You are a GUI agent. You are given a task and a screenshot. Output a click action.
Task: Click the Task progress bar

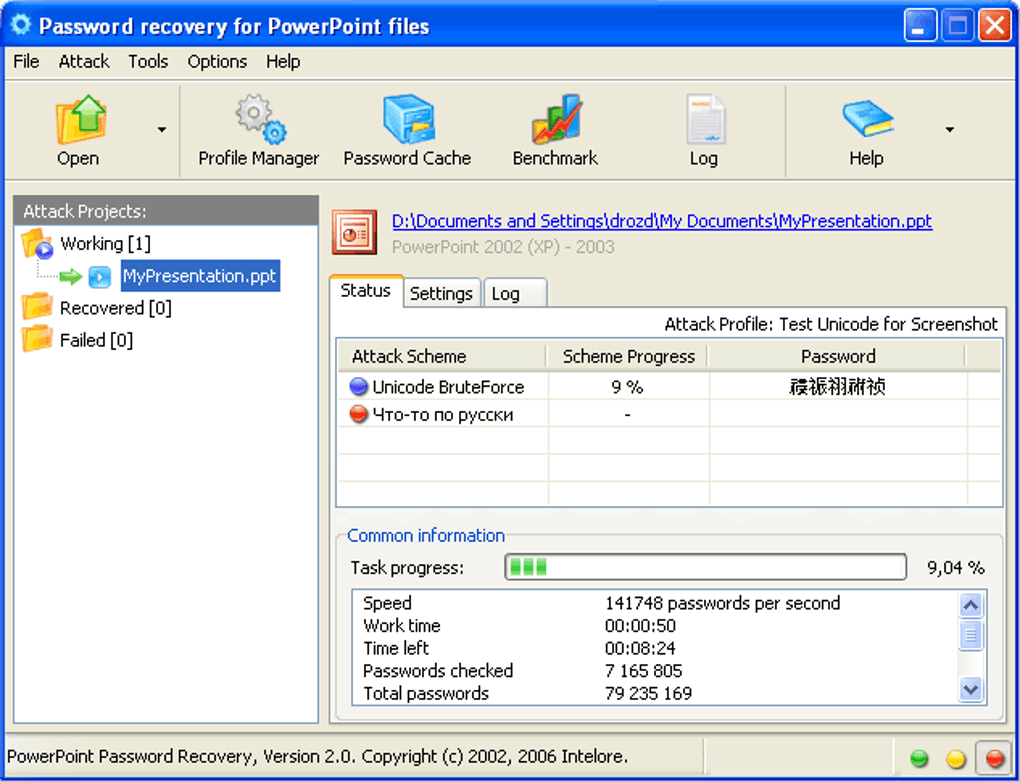pyautogui.click(x=706, y=567)
